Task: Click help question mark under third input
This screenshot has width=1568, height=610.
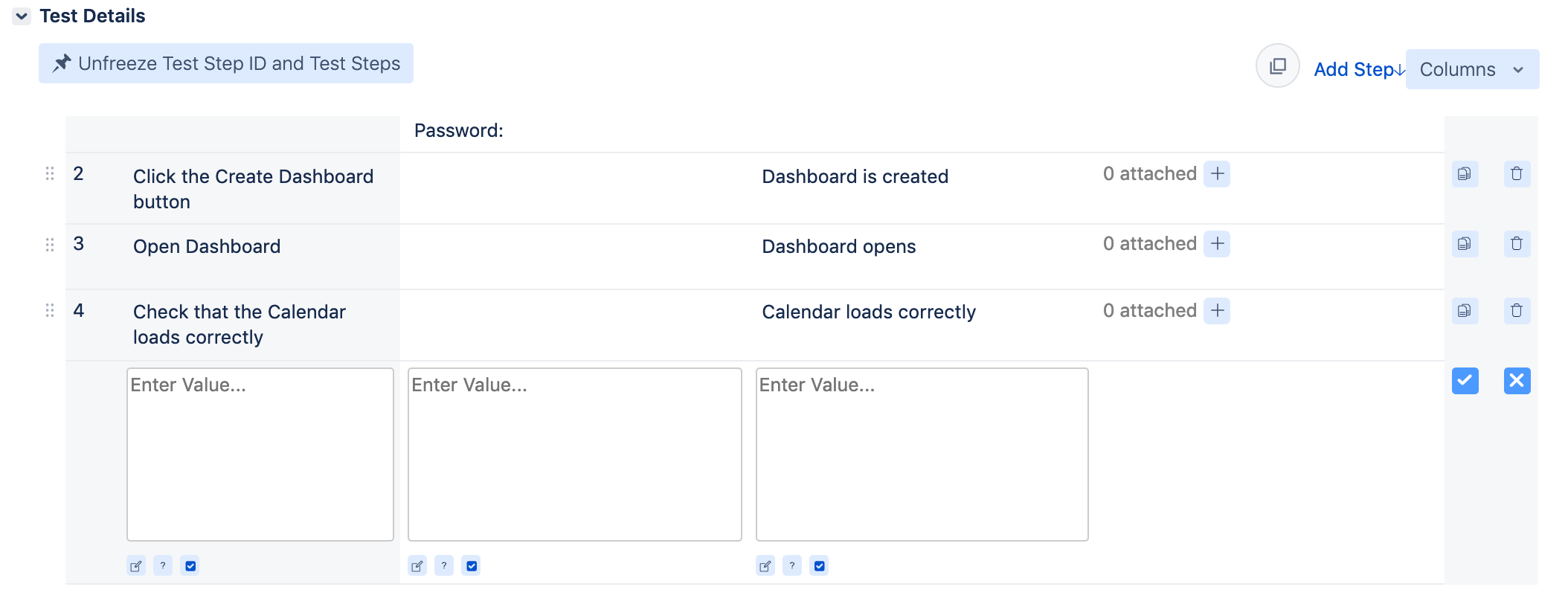Action: (792, 566)
